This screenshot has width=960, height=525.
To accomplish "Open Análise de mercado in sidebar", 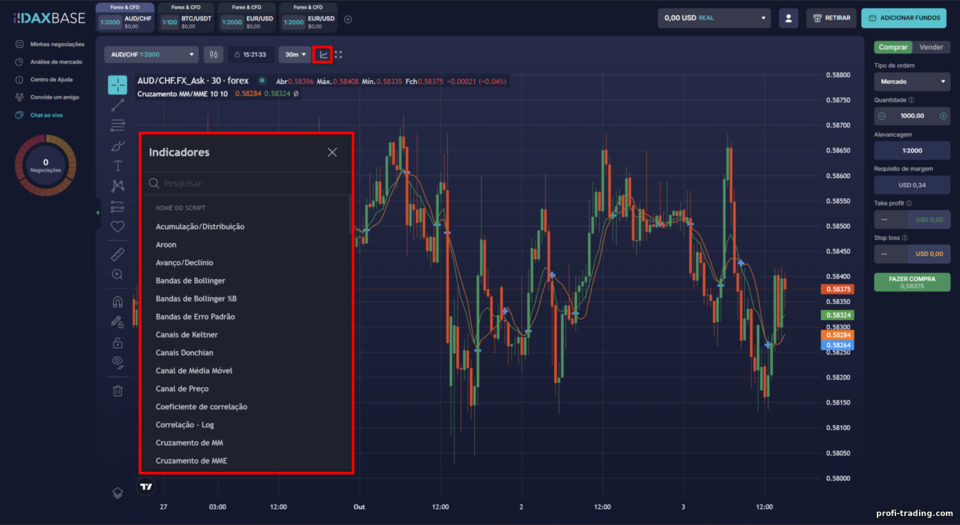I will 49,62.
